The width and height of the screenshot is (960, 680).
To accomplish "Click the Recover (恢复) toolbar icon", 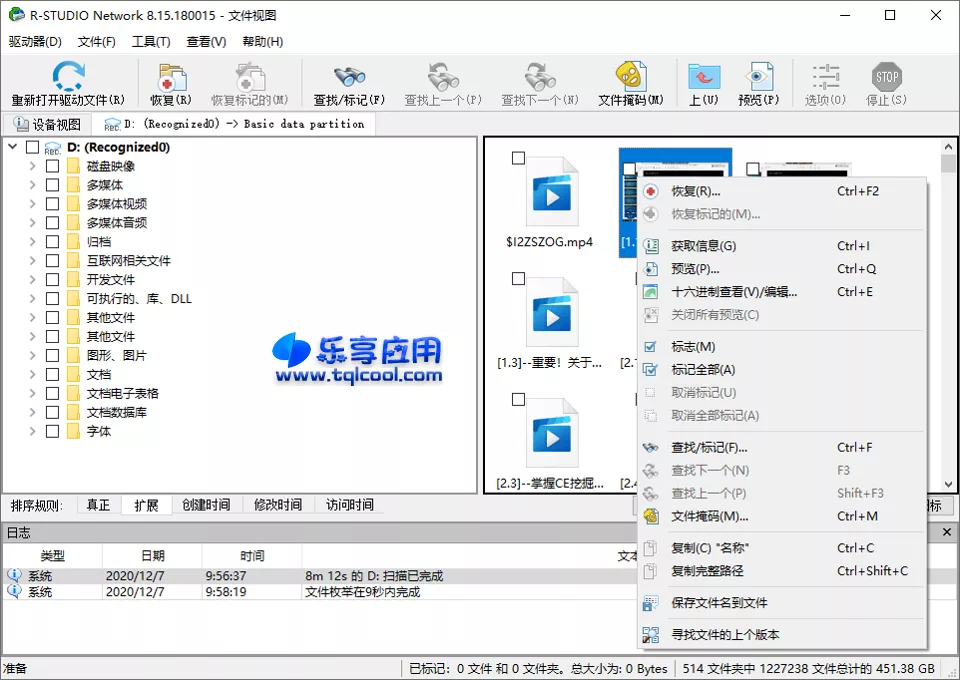I will click(171, 78).
